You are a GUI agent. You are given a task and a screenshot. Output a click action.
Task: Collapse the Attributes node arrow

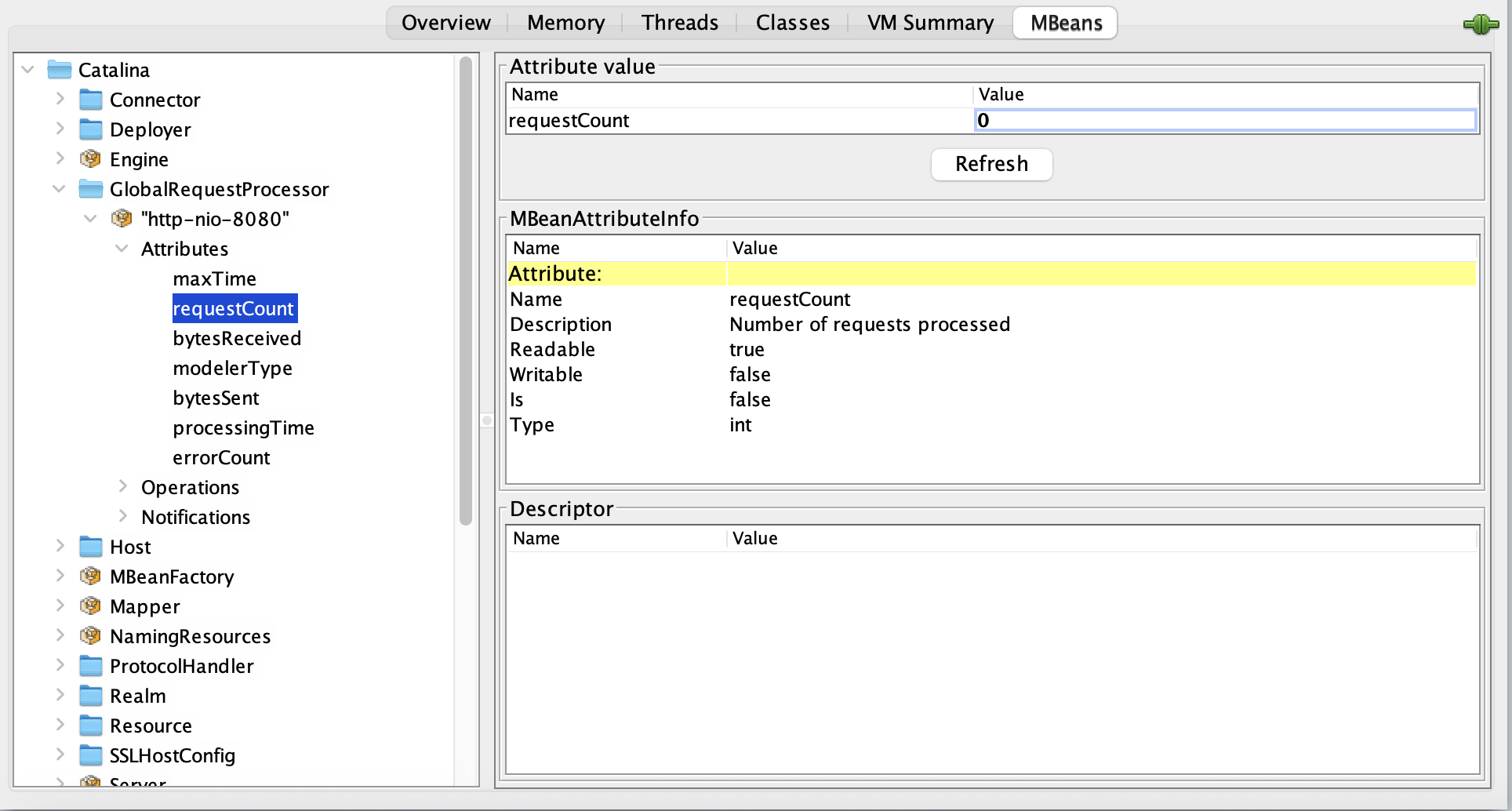pos(122,249)
